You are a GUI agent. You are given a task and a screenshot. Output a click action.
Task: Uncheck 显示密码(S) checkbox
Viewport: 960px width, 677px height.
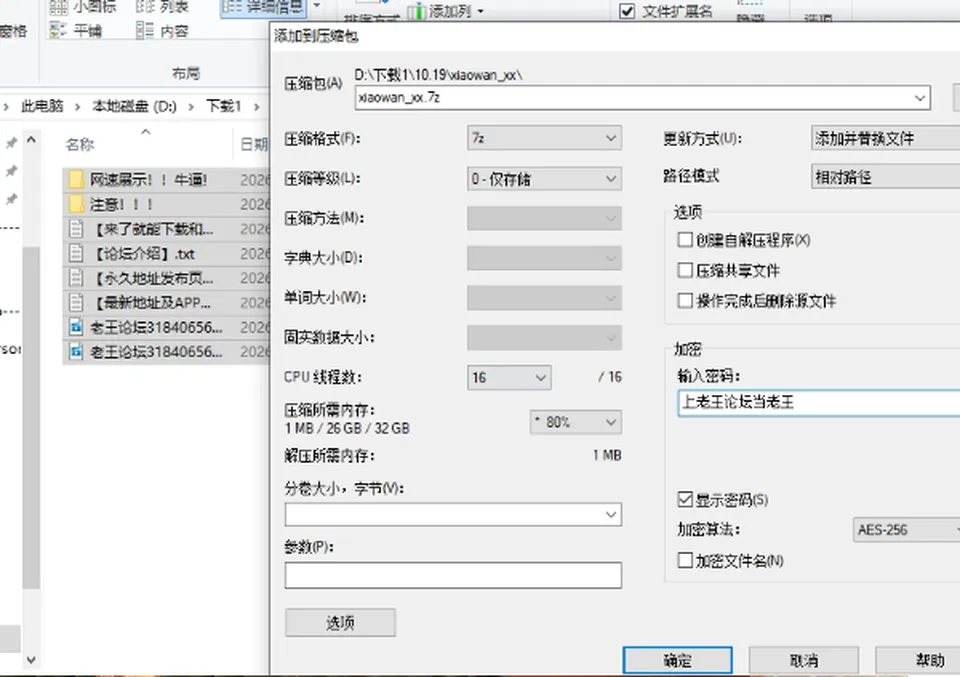pos(685,499)
